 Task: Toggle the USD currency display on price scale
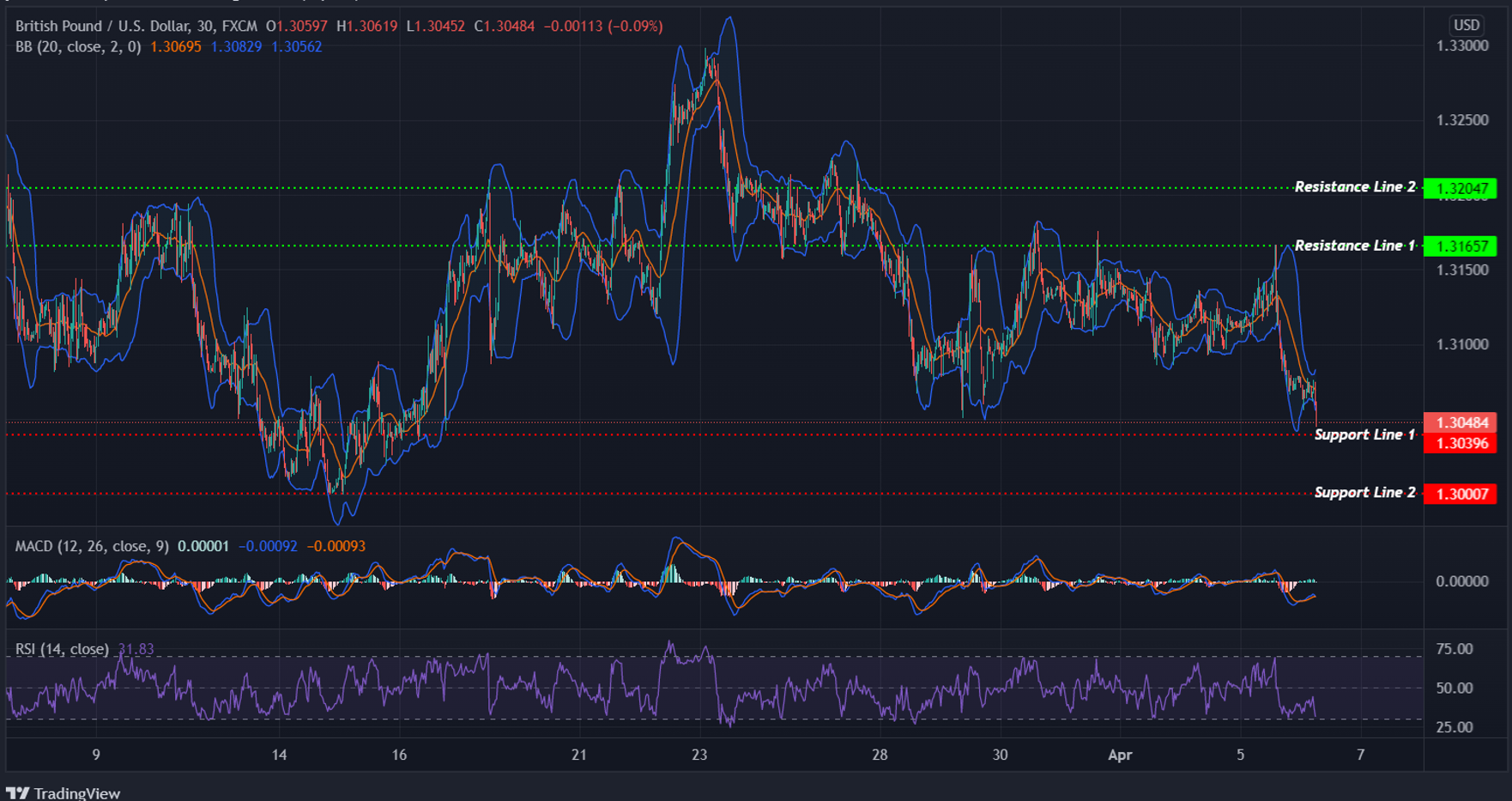tap(1467, 26)
